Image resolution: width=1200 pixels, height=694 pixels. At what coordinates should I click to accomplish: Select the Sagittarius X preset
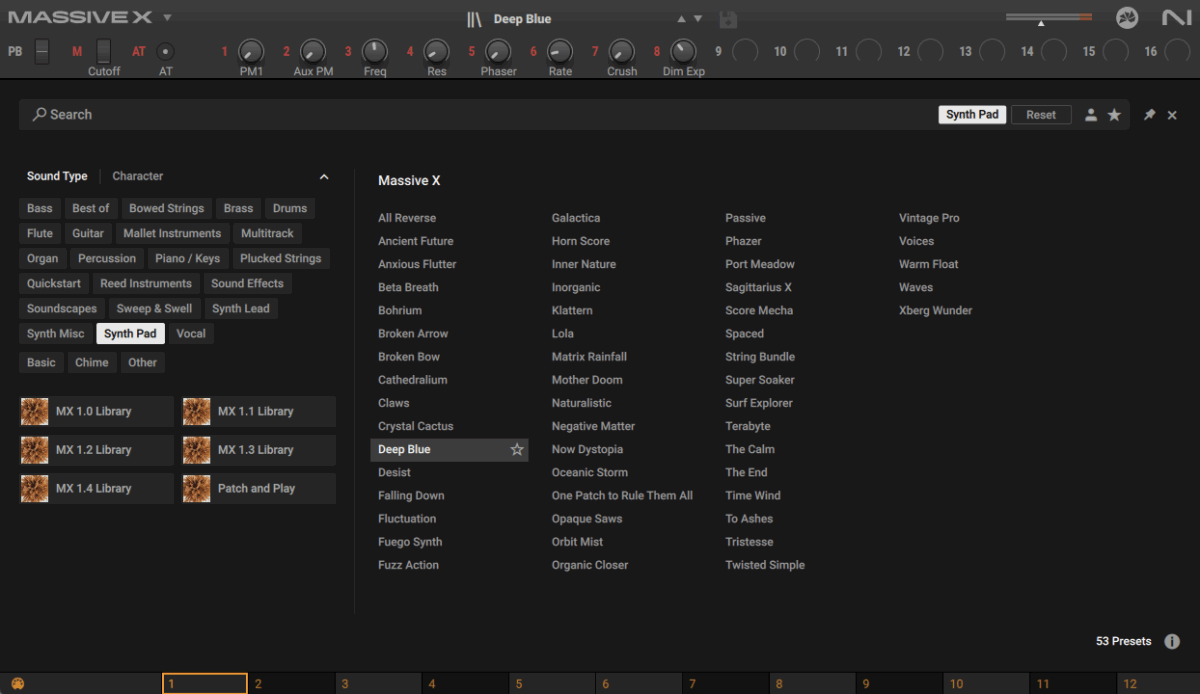[759, 288]
